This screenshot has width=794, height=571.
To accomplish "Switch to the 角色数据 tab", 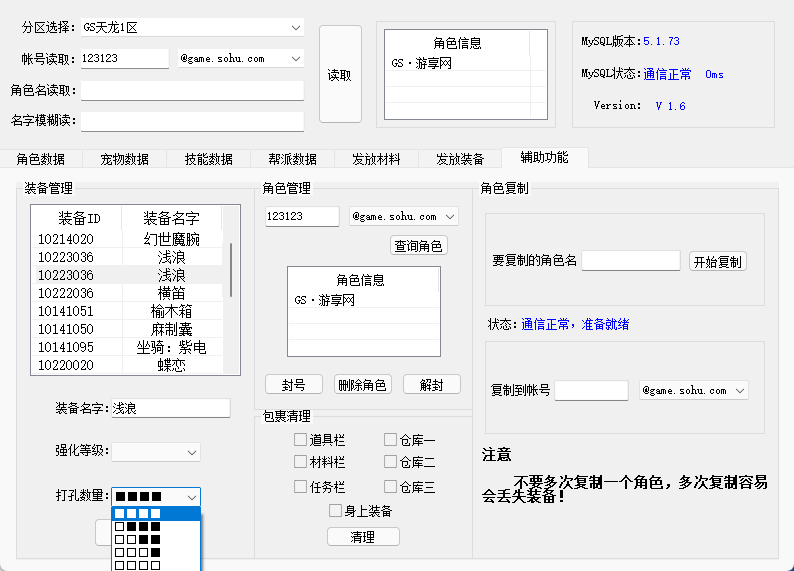I will pos(41,159).
